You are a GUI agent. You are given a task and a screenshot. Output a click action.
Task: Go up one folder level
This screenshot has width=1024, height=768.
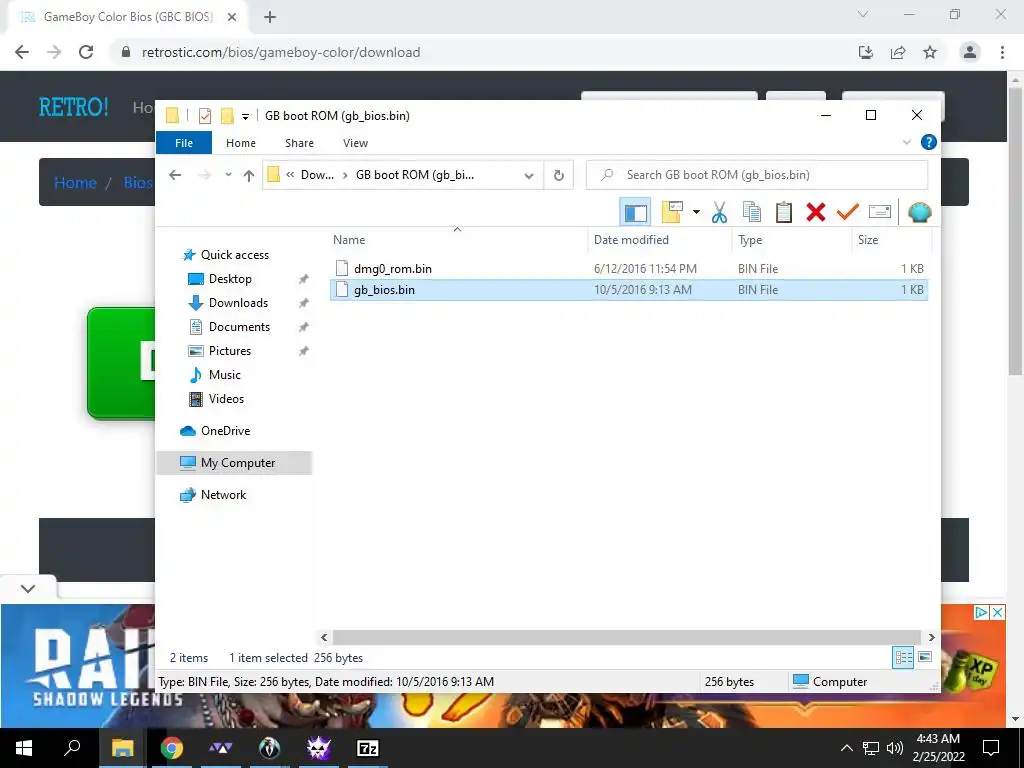(249, 174)
